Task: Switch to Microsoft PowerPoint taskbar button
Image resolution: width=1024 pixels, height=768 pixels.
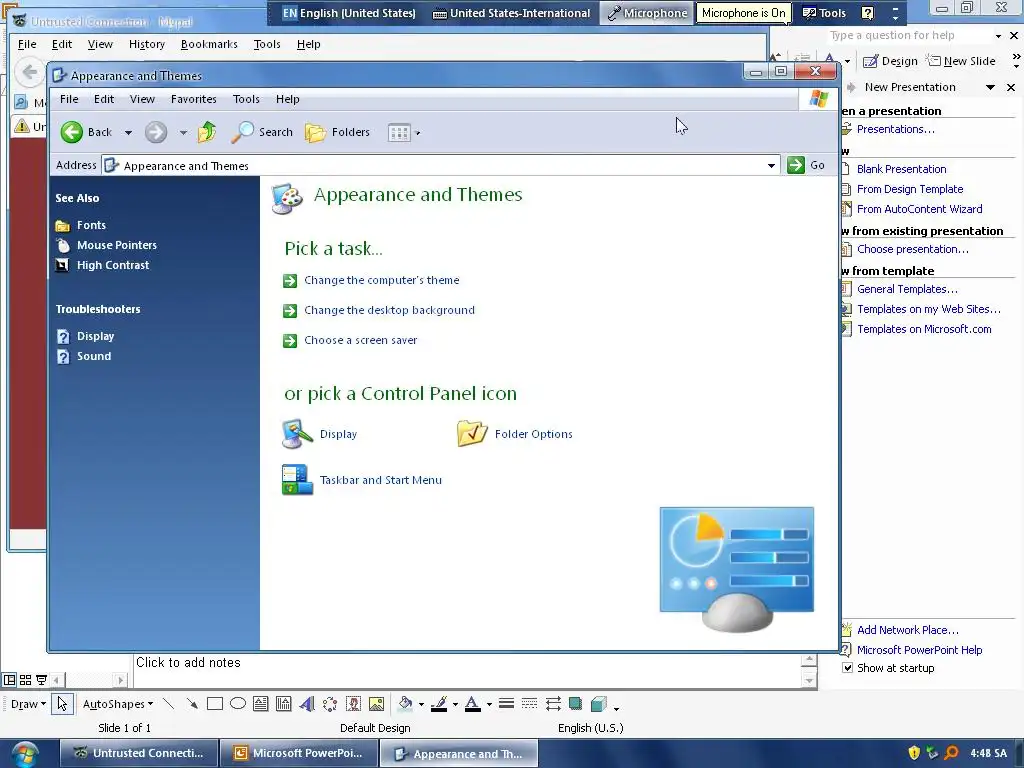Action: (x=299, y=754)
